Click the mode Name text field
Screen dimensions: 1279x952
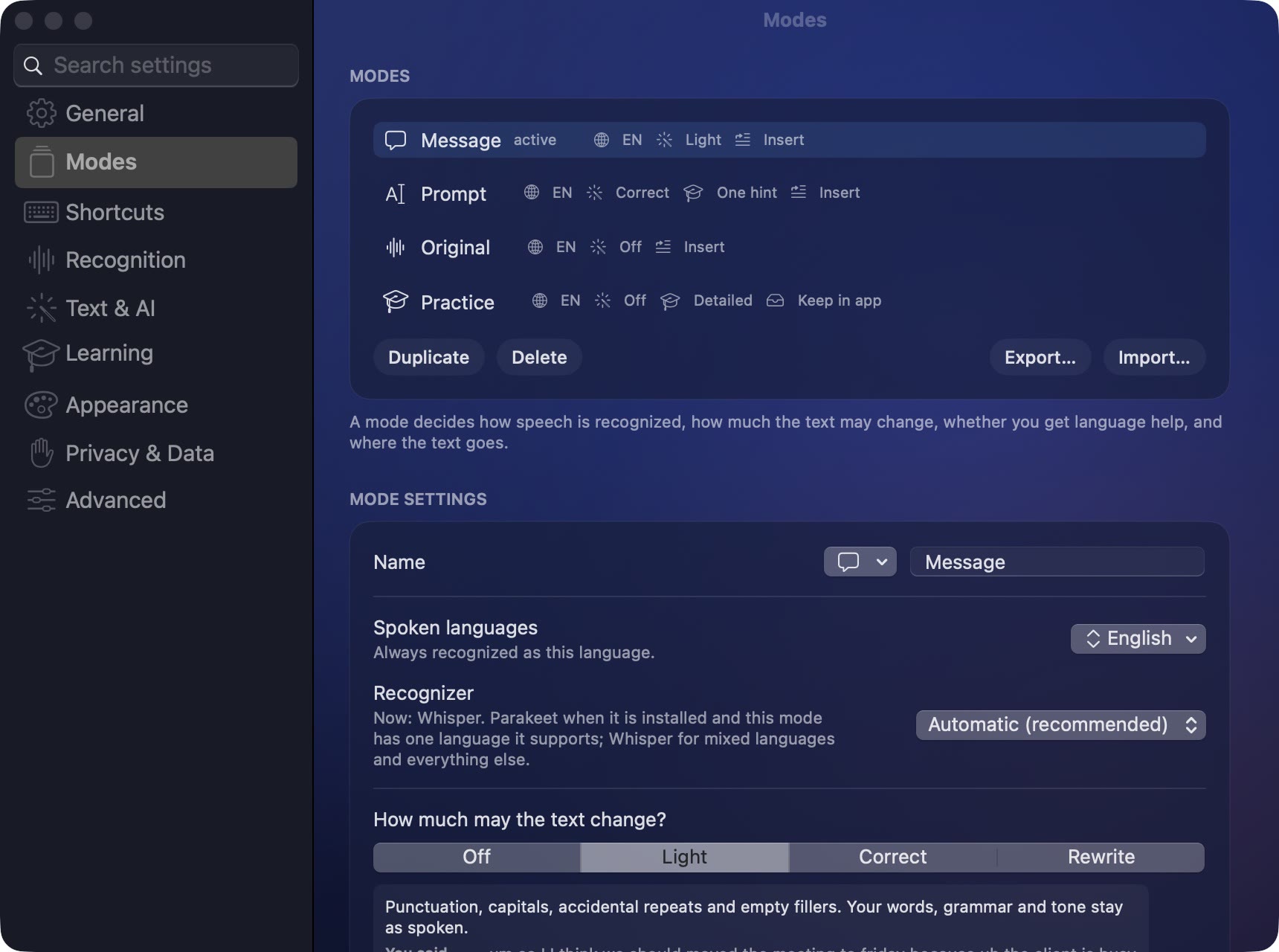(x=1057, y=562)
